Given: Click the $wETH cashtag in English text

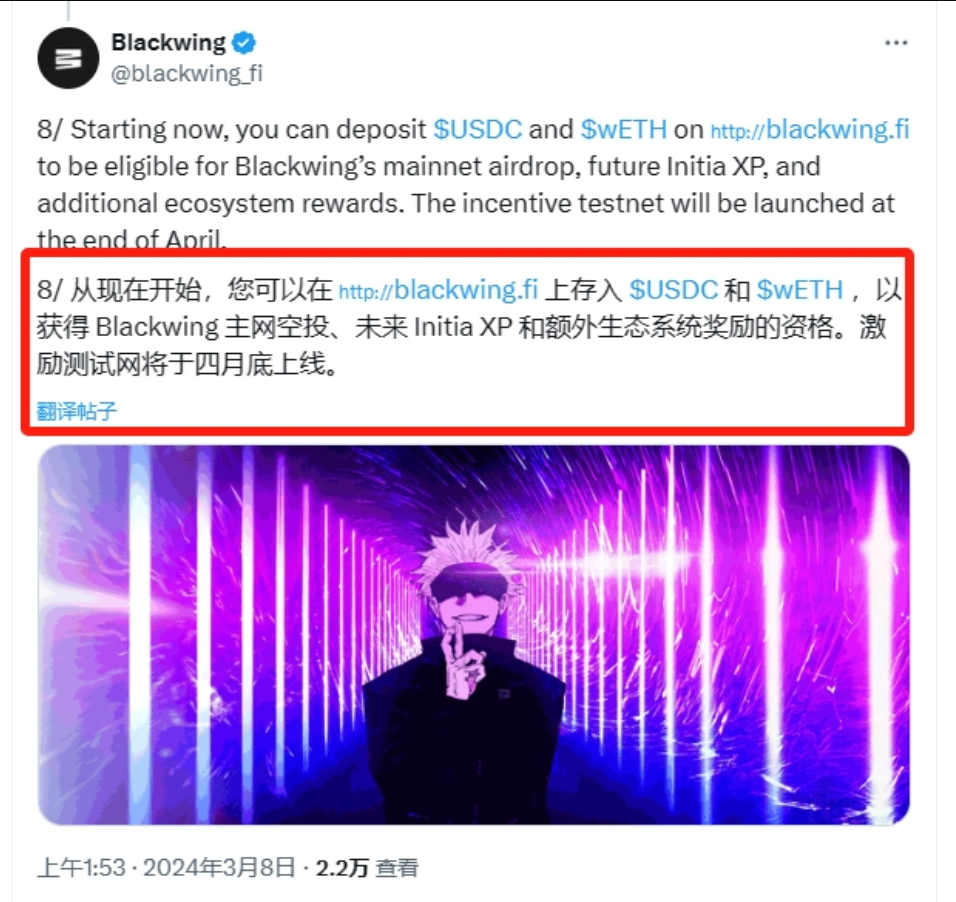Looking at the screenshot, I should click(623, 129).
